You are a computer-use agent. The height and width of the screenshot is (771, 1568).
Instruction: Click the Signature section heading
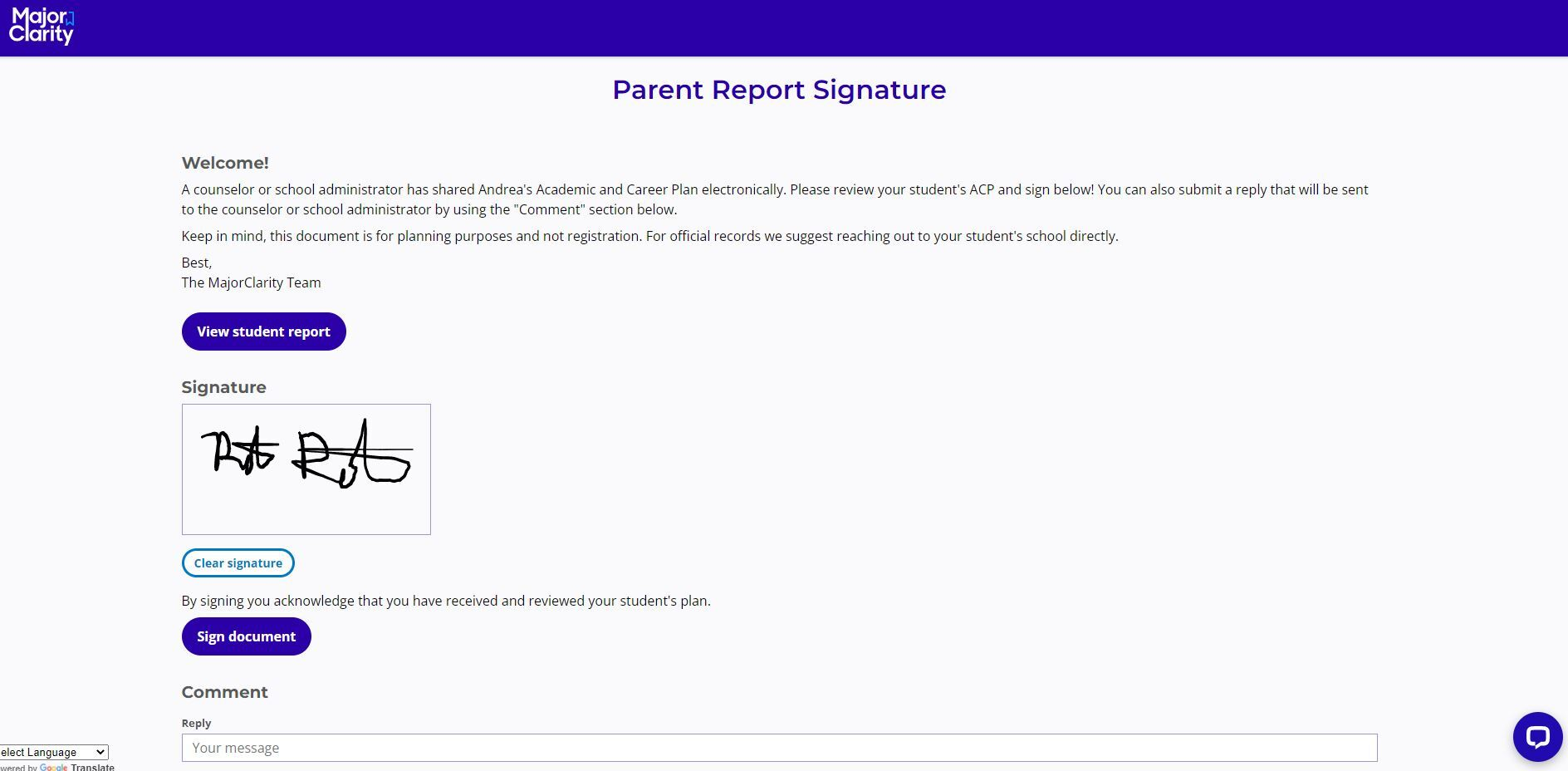(223, 387)
